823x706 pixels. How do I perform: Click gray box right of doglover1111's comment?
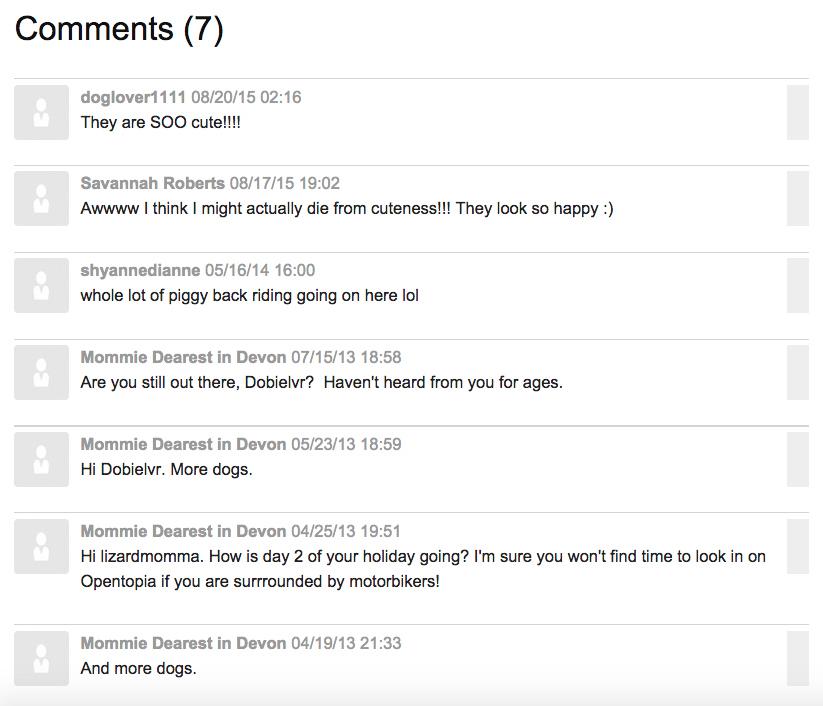(x=797, y=112)
